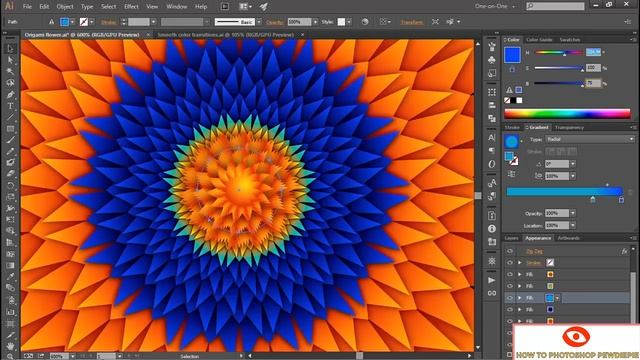Select the Rotate tool
640x360 pixels.
(x=10, y=185)
